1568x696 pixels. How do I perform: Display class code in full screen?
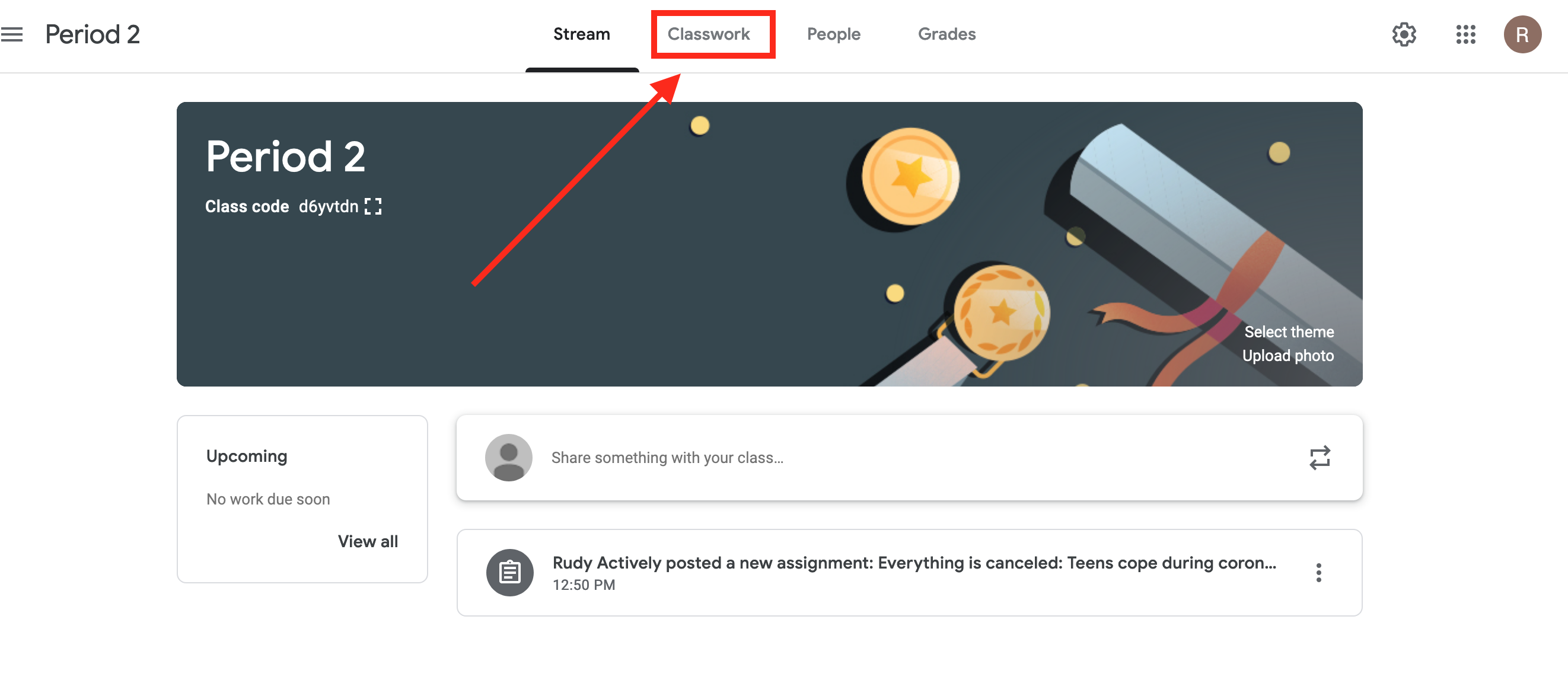point(372,206)
